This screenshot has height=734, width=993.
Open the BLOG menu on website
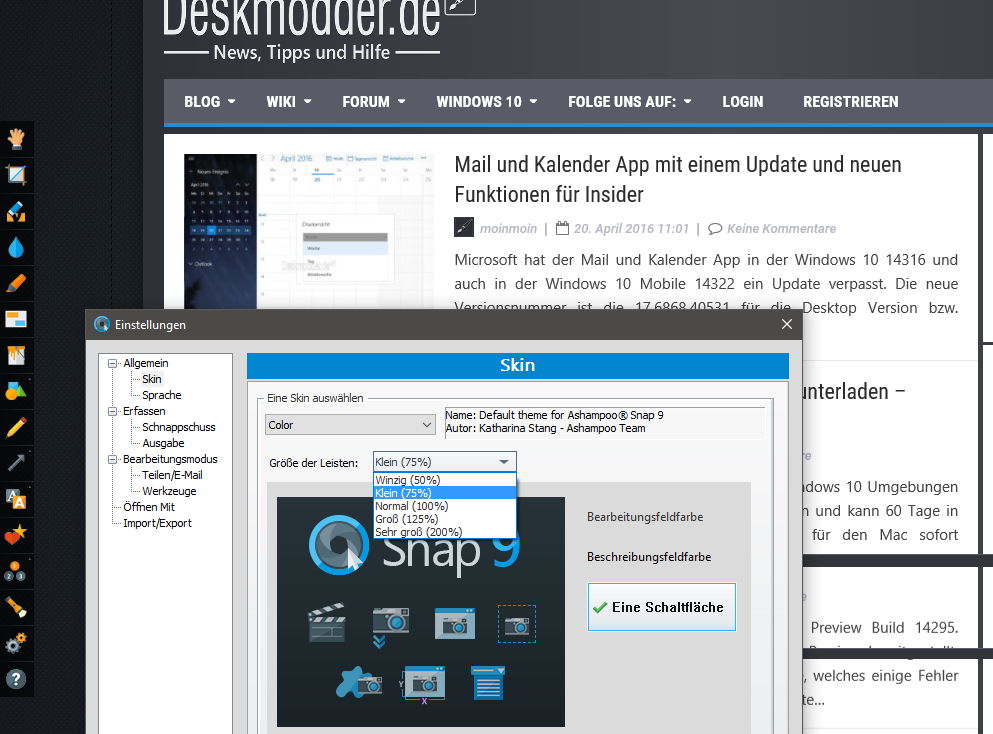tap(210, 101)
